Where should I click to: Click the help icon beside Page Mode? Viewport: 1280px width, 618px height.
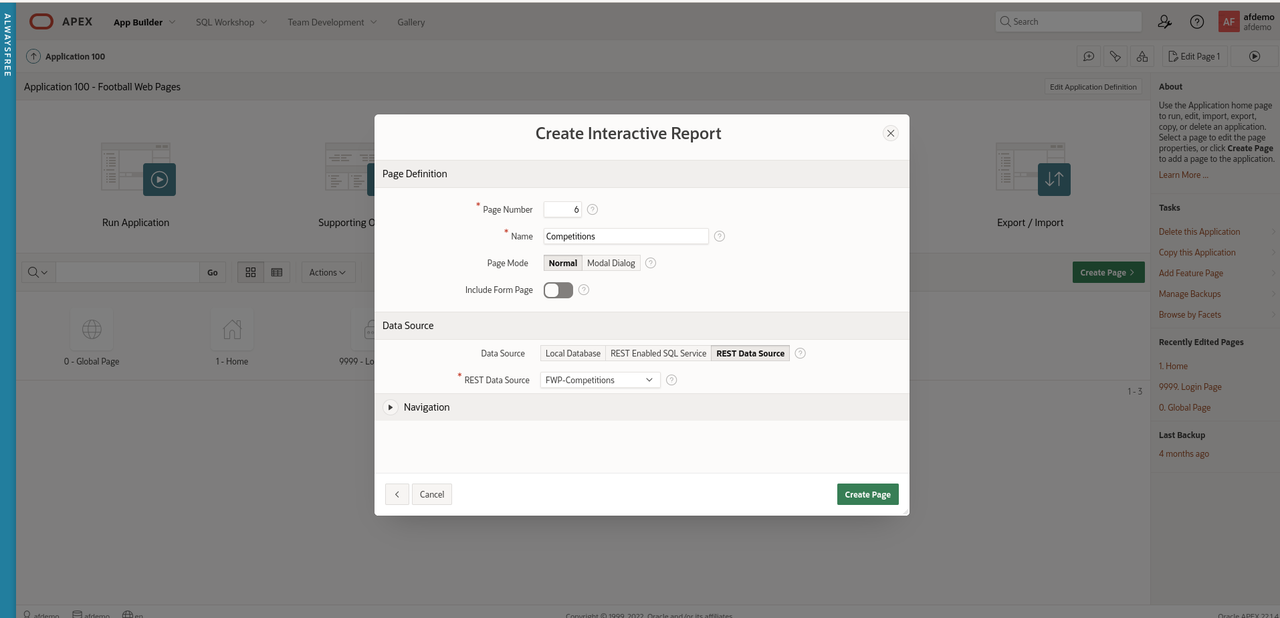pos(650,263)
